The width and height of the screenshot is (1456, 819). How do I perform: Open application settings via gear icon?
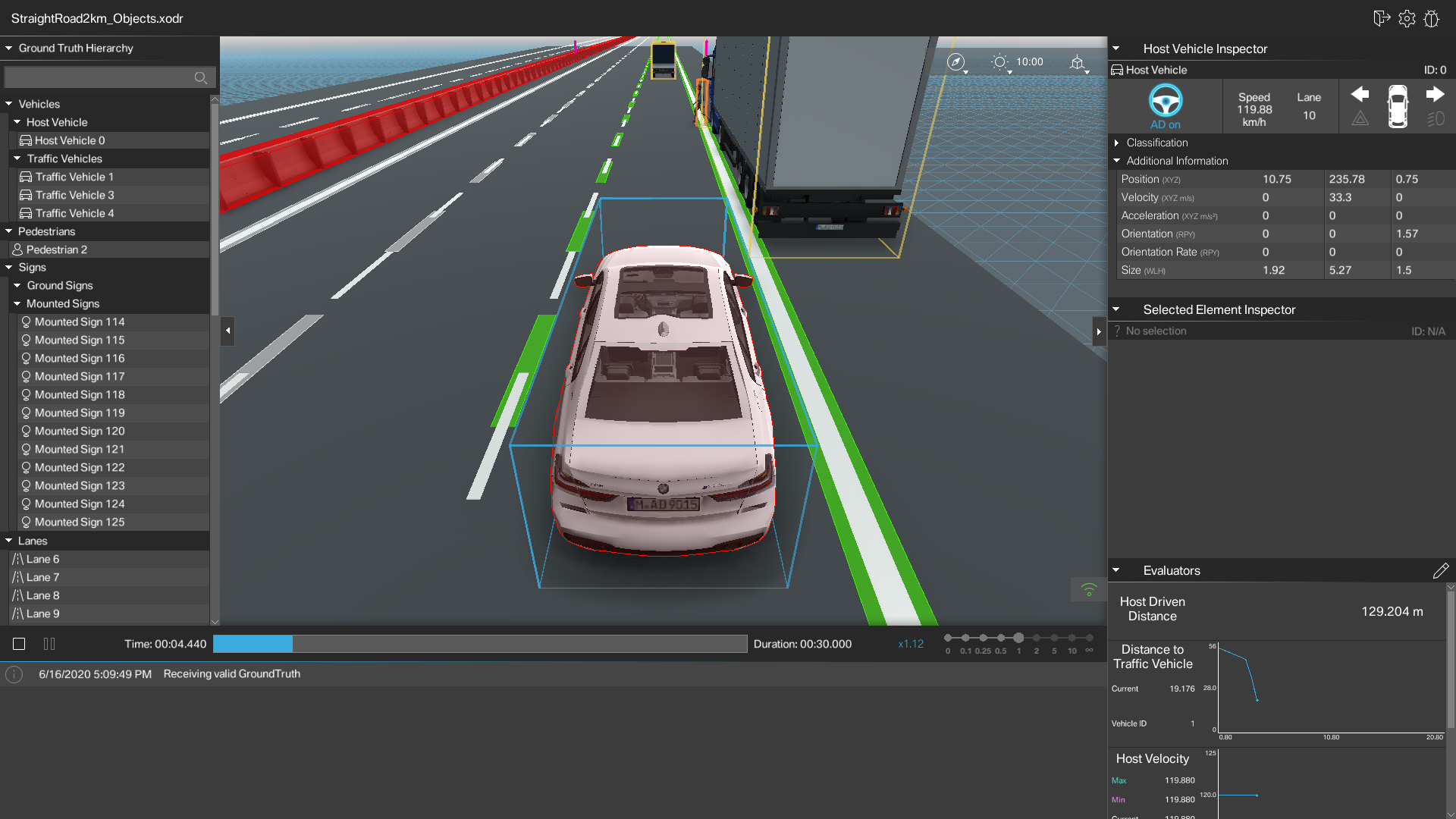pyautogui.click(x=1407, y=18)
